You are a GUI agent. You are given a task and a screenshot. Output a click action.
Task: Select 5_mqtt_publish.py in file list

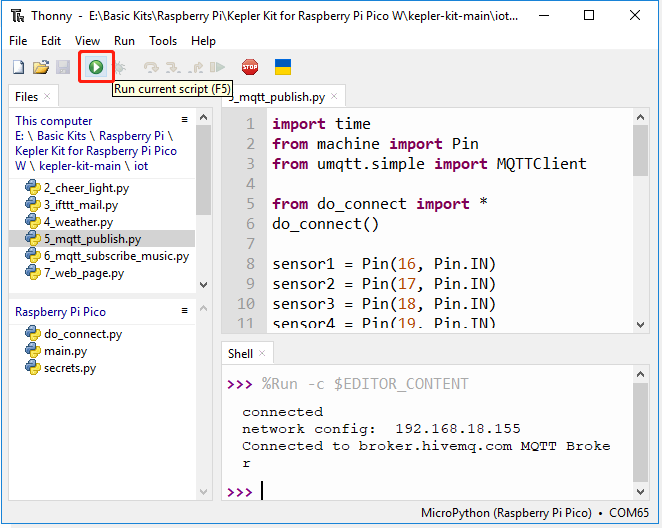pos(102,239)
